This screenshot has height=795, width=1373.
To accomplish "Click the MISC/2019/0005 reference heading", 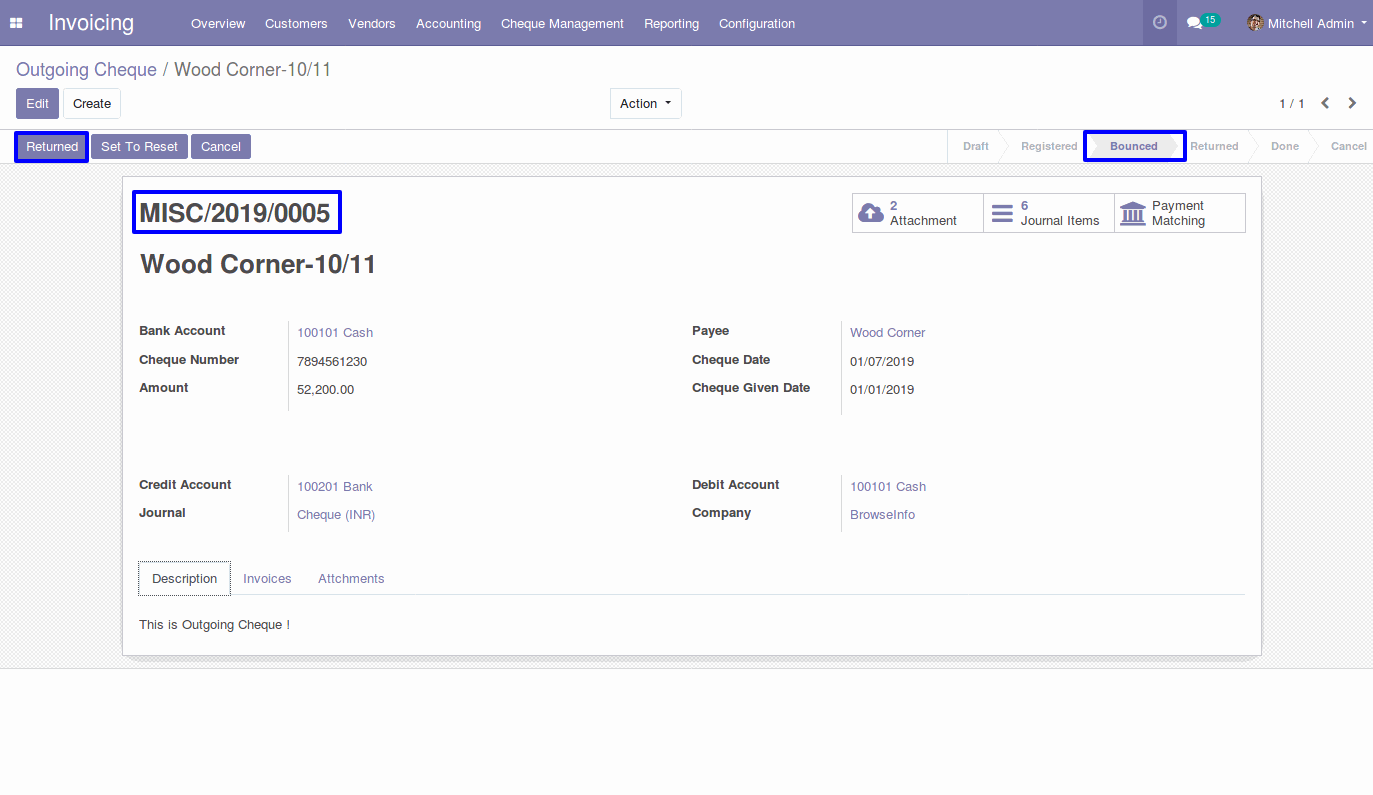I will coord(235,213).
